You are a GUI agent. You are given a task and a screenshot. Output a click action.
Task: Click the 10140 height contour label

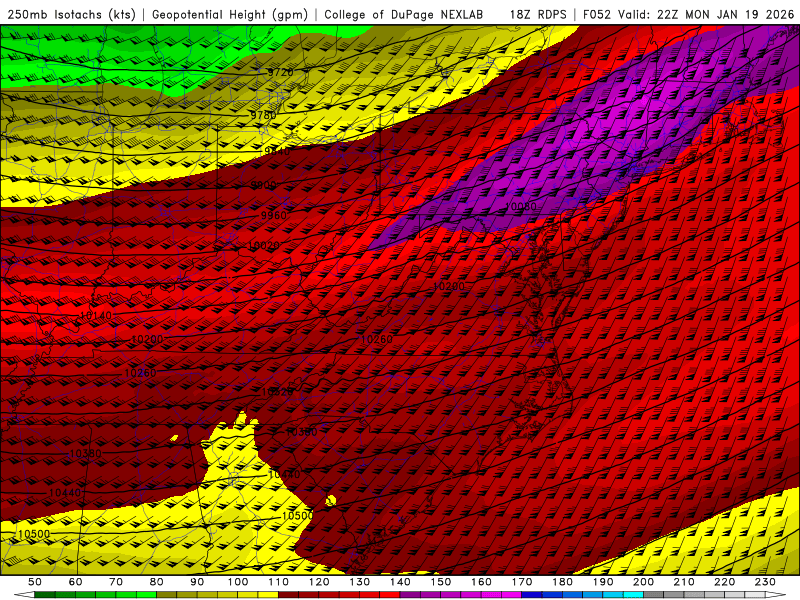pos(96,316)
